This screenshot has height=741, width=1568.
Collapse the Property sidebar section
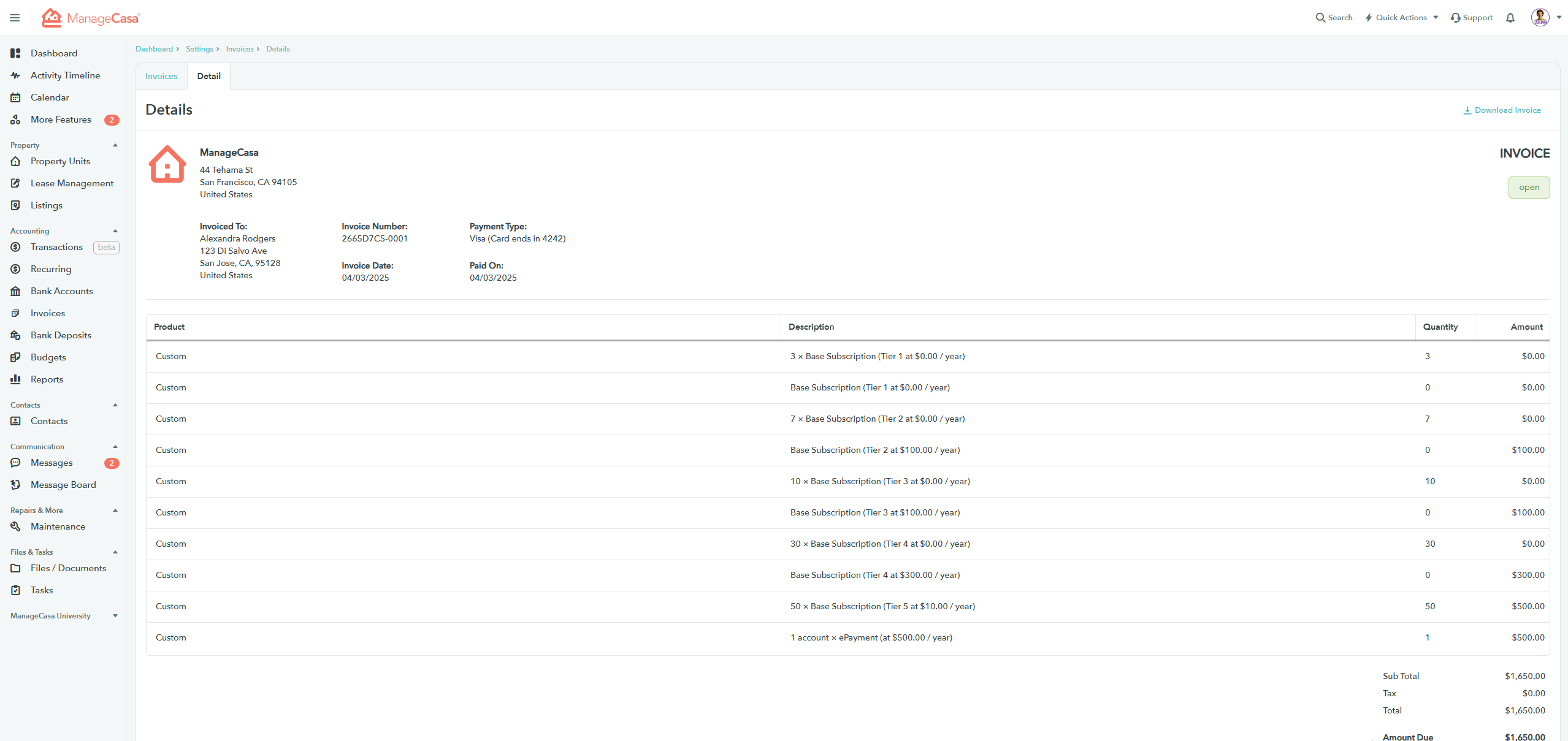[x=115, y=145]
